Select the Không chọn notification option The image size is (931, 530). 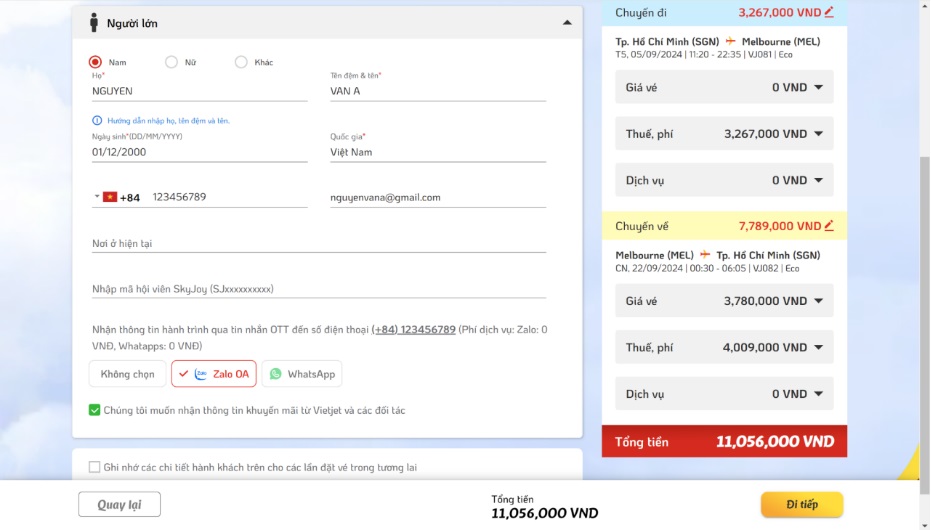128,374
